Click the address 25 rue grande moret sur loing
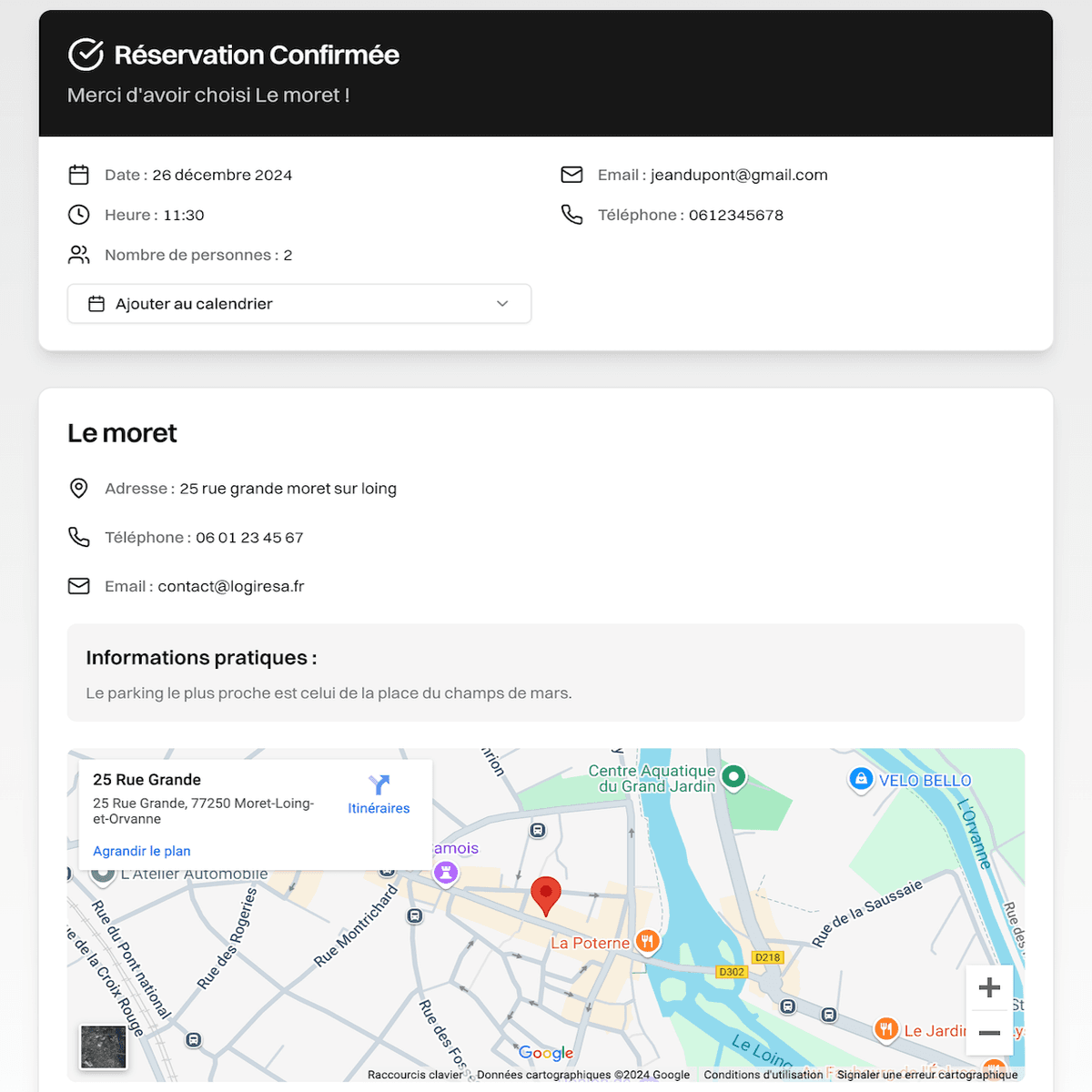 pos(288,489)
